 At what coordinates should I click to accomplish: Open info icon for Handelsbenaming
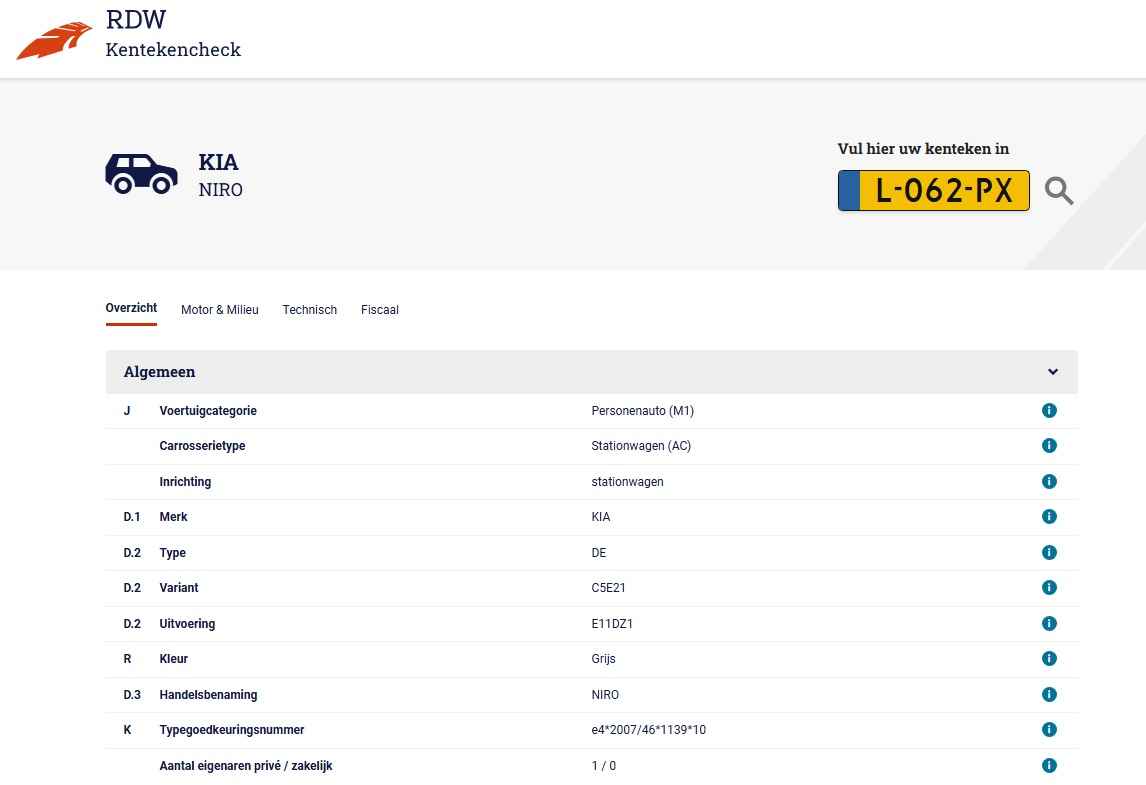(1049, 694)
